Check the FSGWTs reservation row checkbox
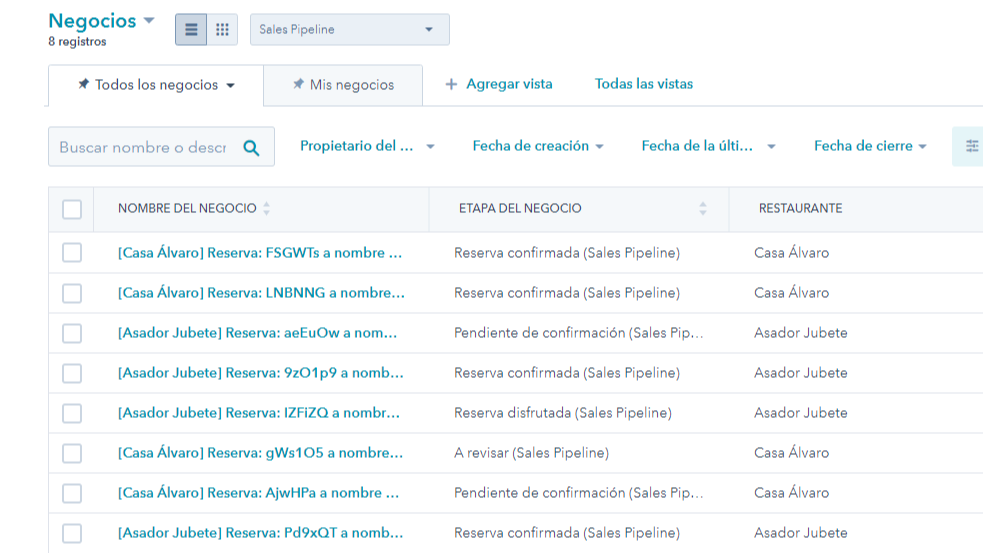The image size is (983, 553). (x=72, y=253)
